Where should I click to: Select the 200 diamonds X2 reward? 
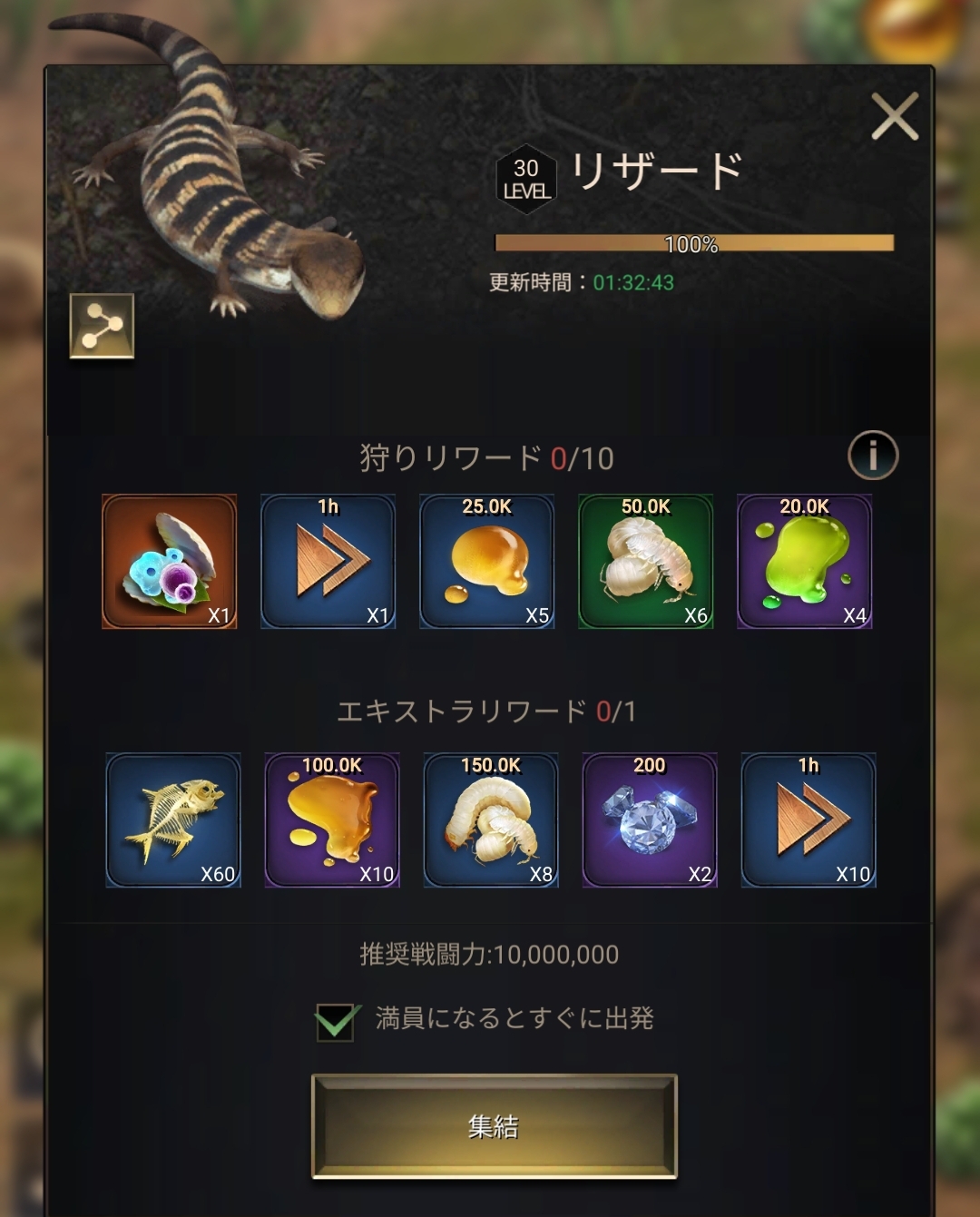tap(650, 820)
